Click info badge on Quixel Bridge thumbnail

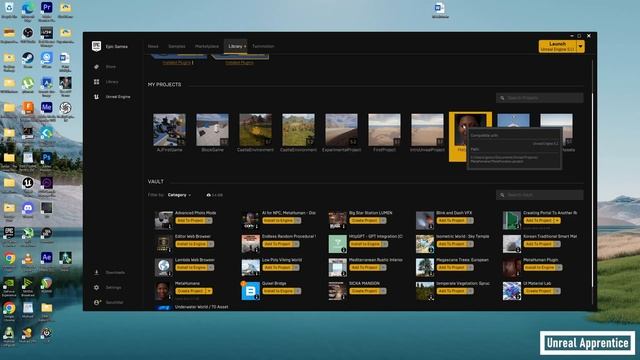(257, 297)
